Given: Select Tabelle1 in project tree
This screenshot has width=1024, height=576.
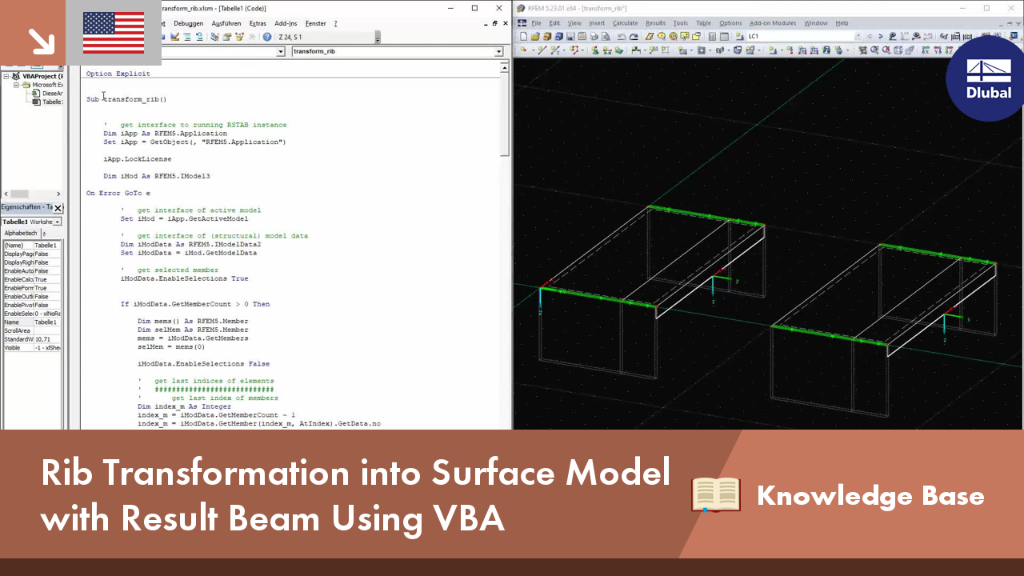Looking at the screenshot, I should 52,102.
